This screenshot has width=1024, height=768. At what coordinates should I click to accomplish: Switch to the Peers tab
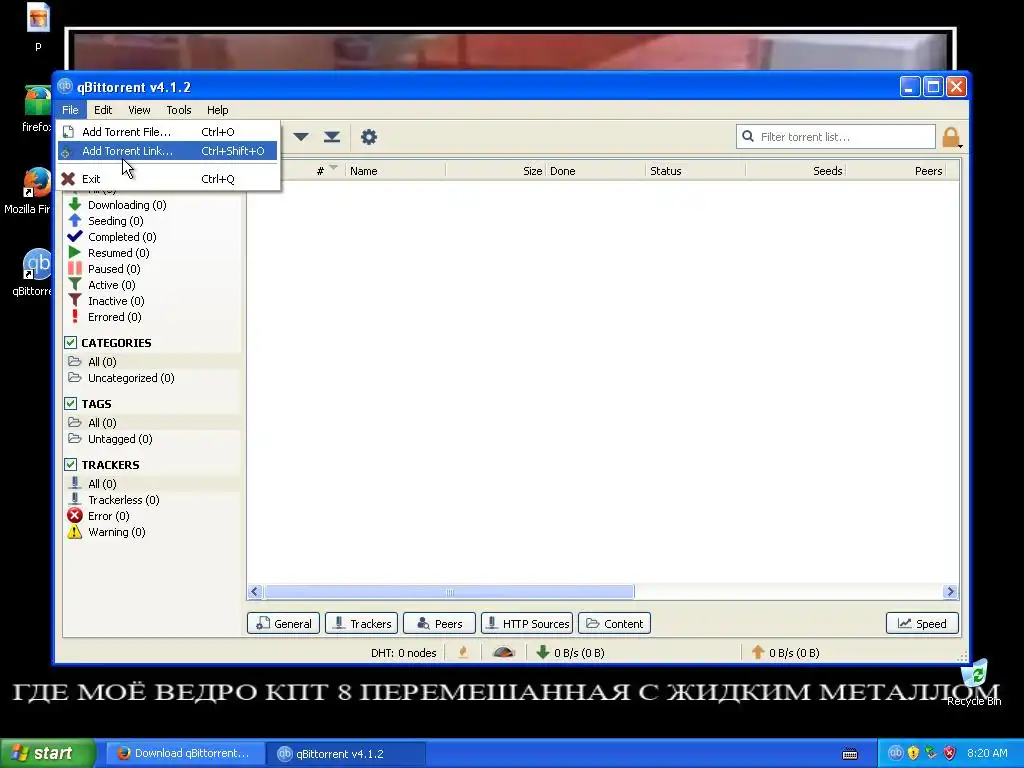point(439,624)
